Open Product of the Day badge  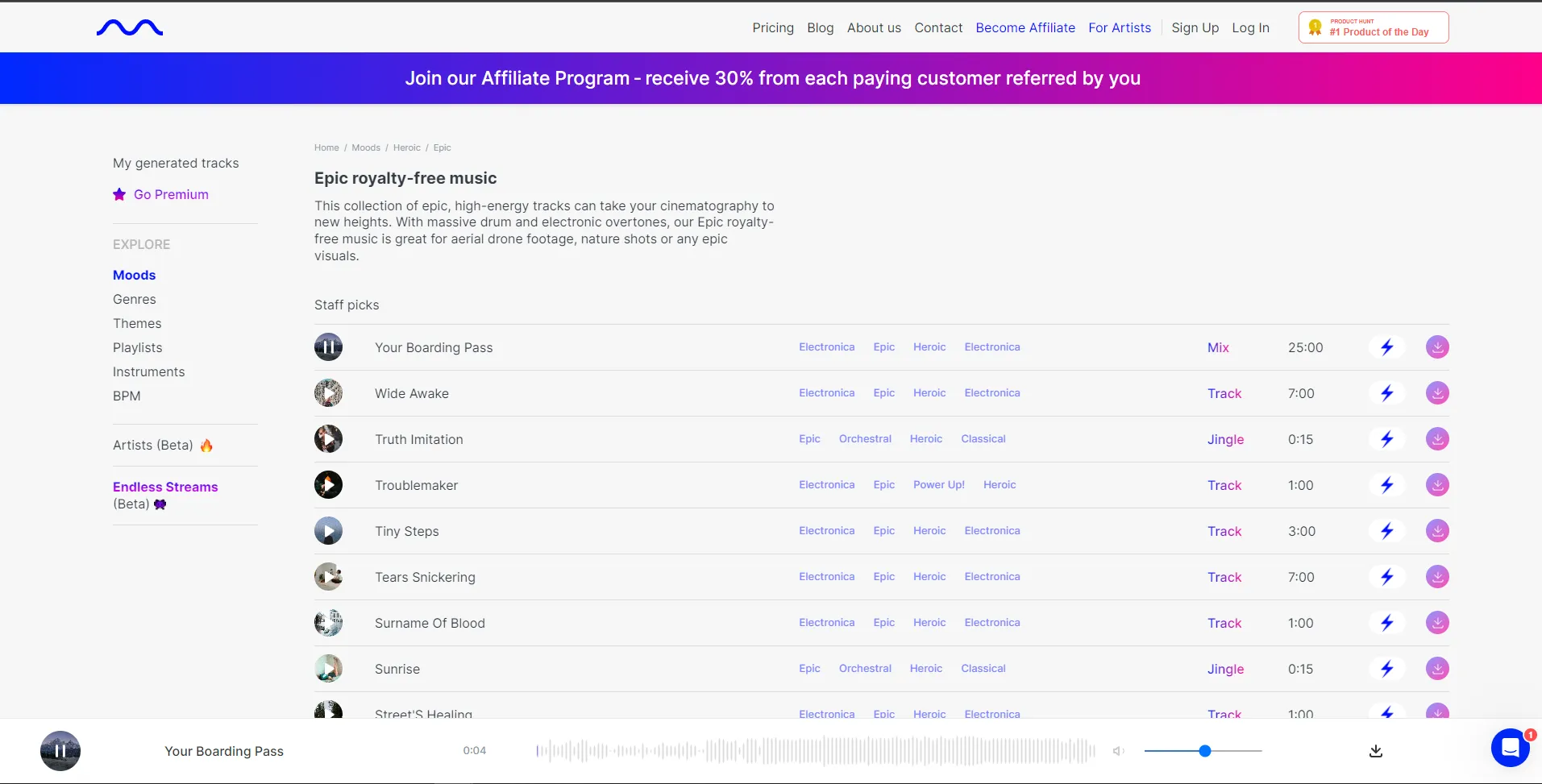1374,27
